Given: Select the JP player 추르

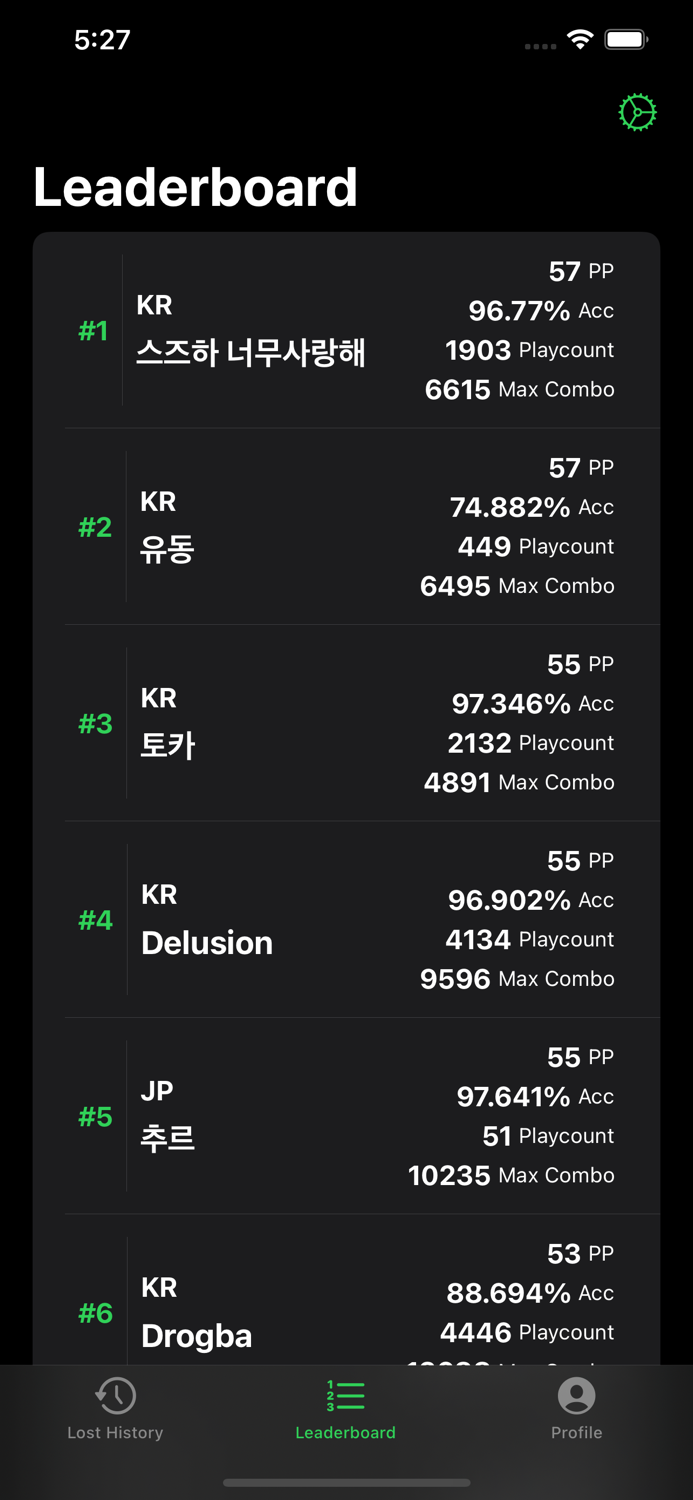Looking at the screenshot, I should pos(168,1138).
